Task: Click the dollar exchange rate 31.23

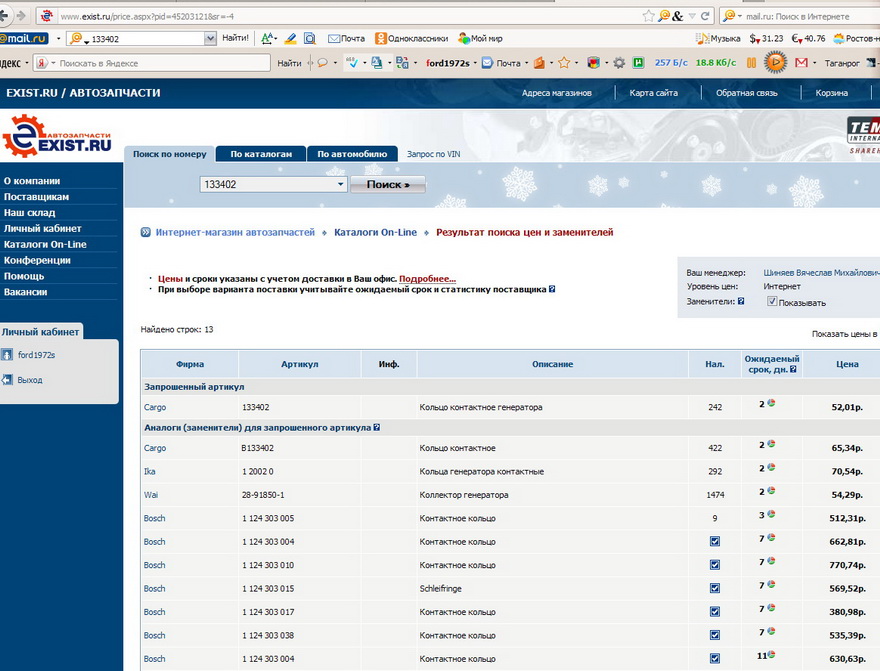Action: tap(766, 39)
